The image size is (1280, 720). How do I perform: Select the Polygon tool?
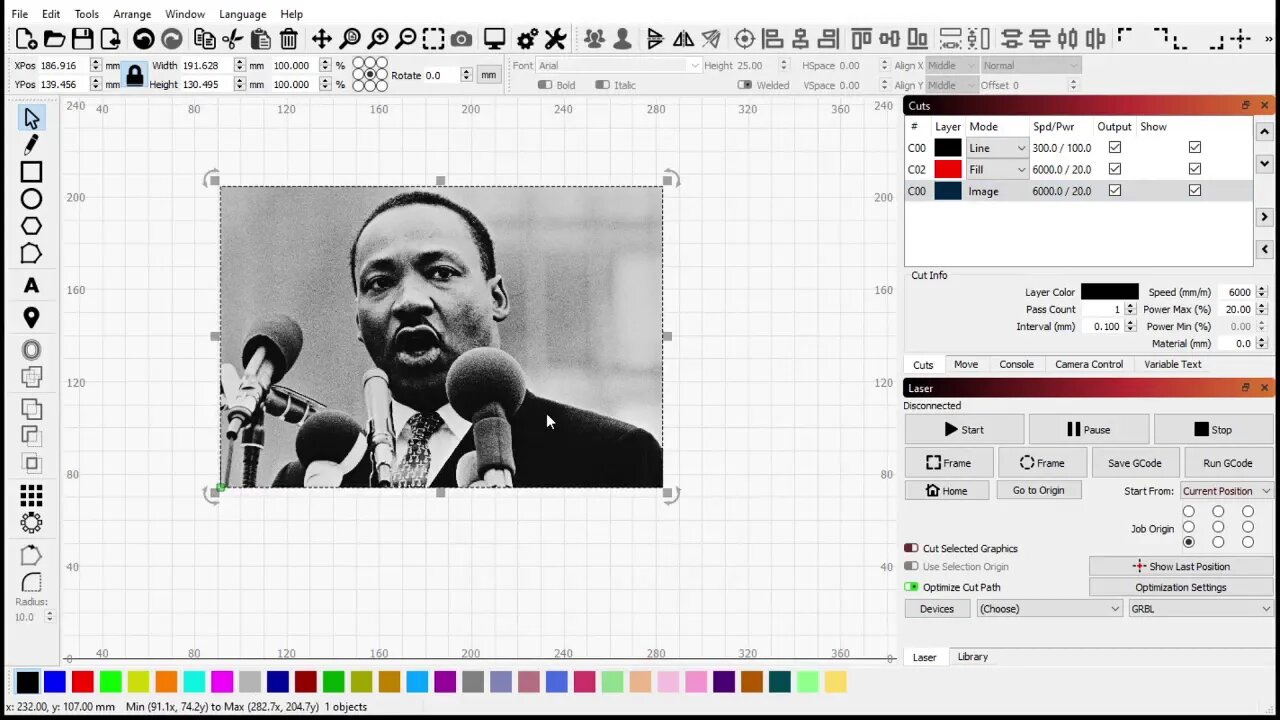tap(31, 226)
